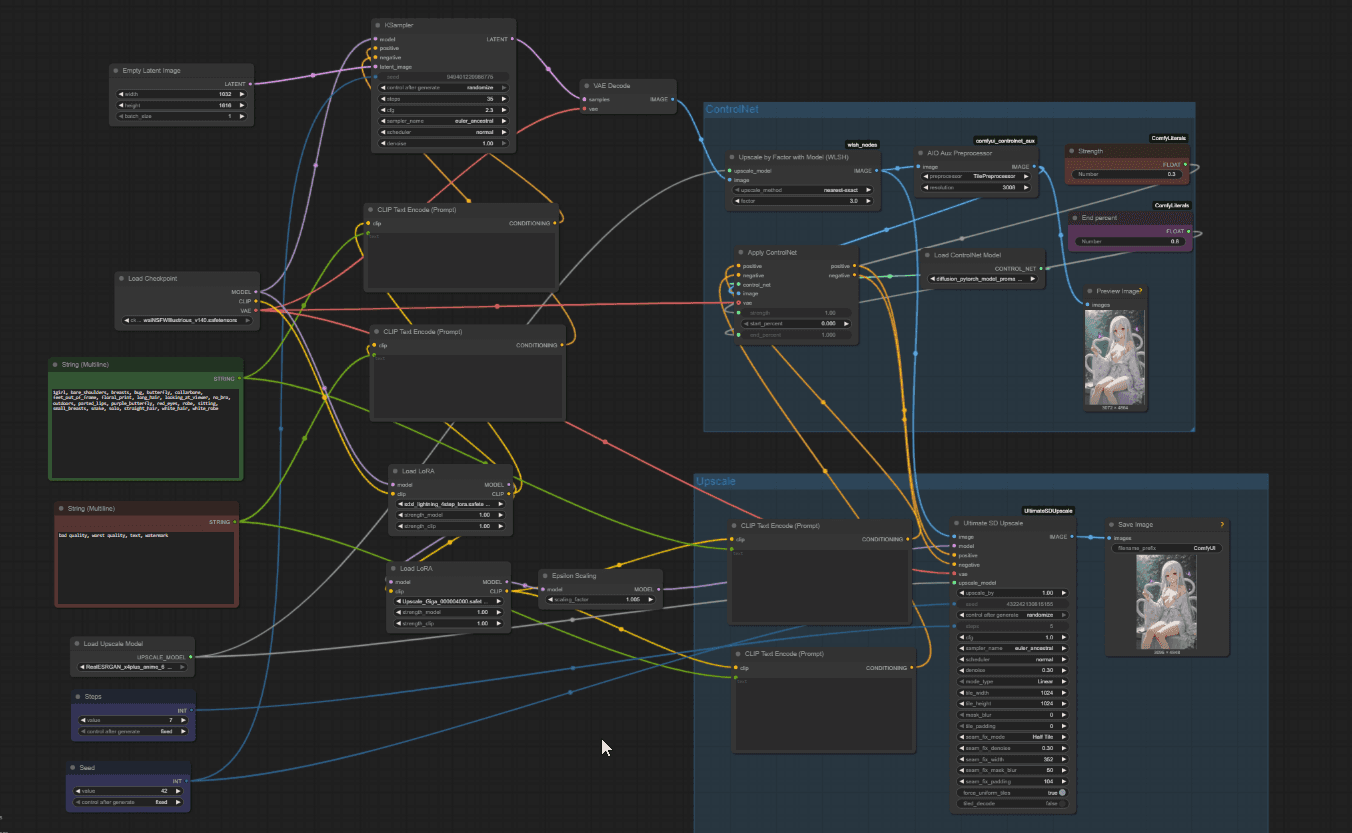This screenshot has height=833, width=1352.
Task: Toggle tiled_decode in Ultimate SD Upscale
Action: [x=1010, y=803]
